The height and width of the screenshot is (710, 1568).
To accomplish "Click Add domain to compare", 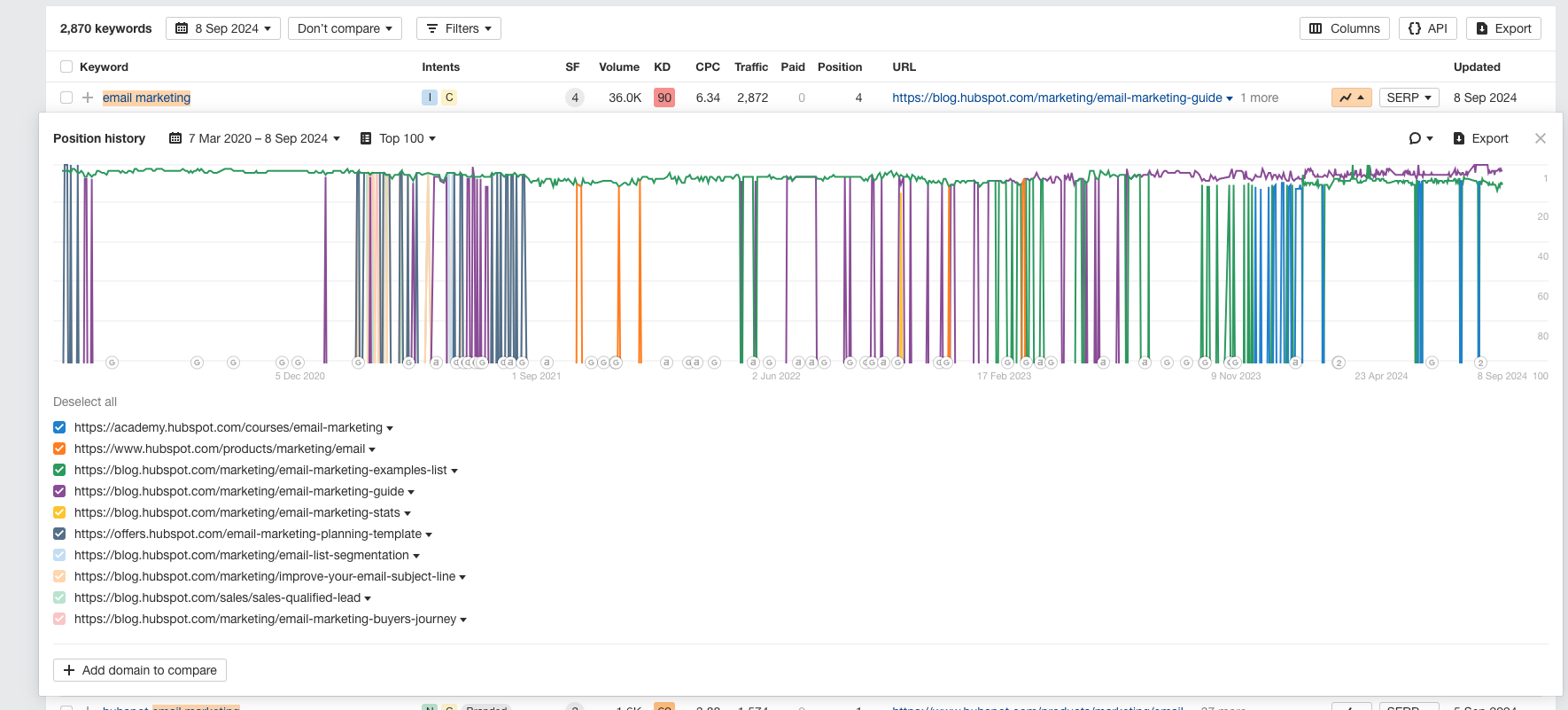I will pyautogui.click(x=140, y=670).
